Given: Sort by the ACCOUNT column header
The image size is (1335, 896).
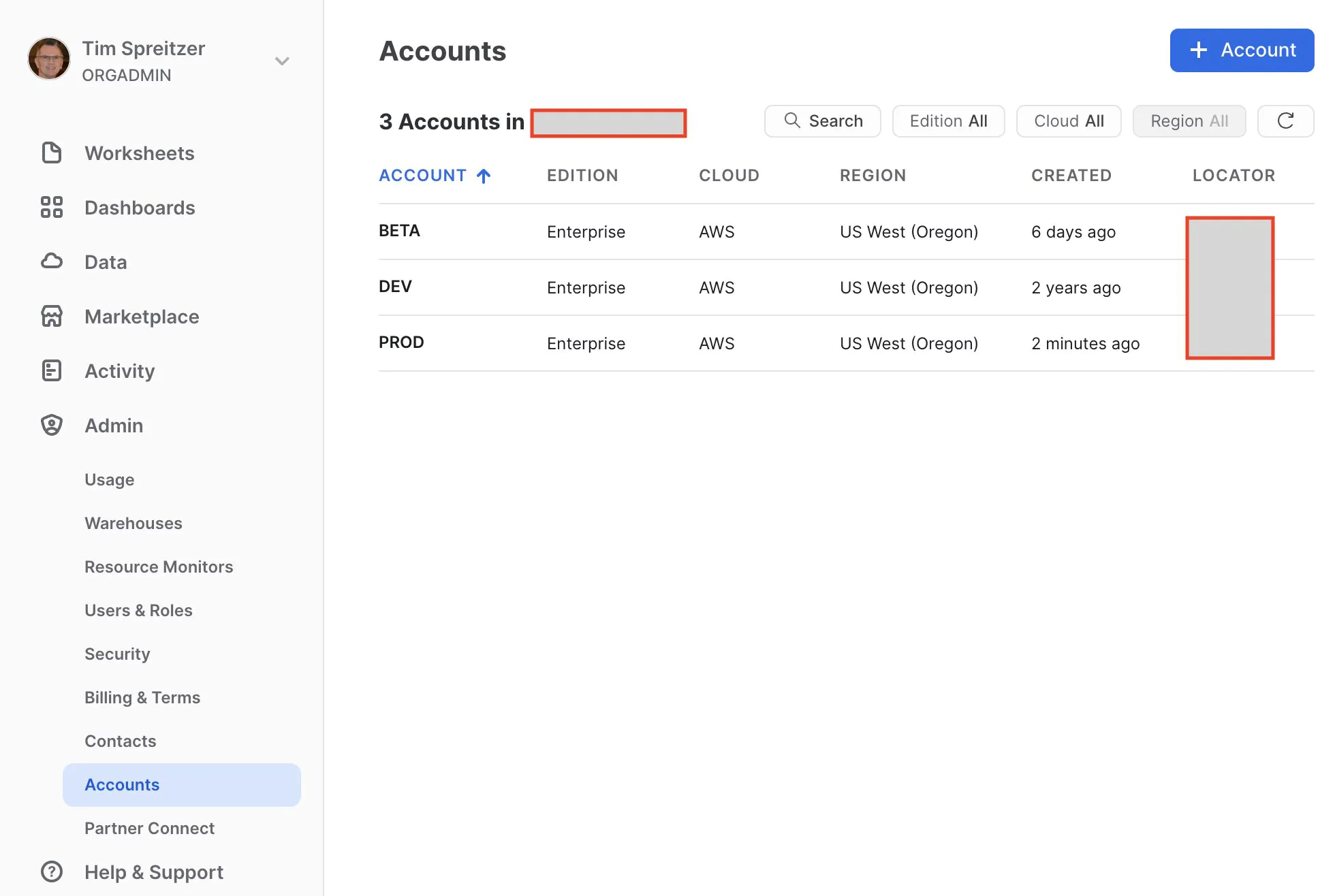Looking at the screenshot, I should pyautogui.click(x=422, y=176).
